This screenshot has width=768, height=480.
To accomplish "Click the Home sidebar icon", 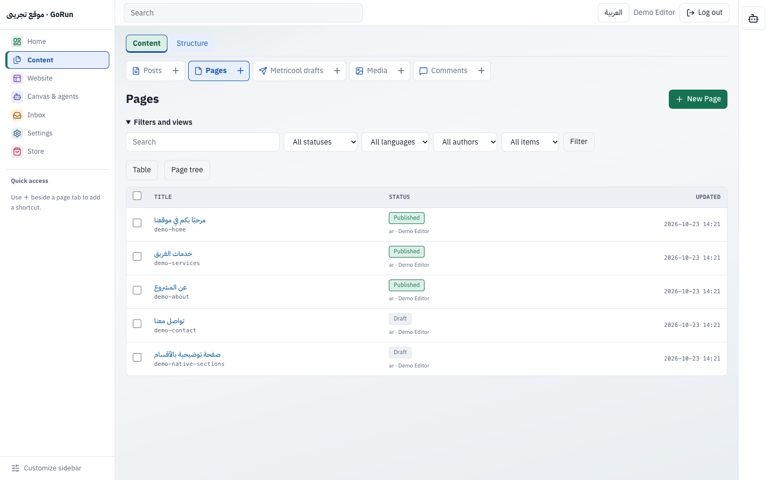I will (17, 42).
